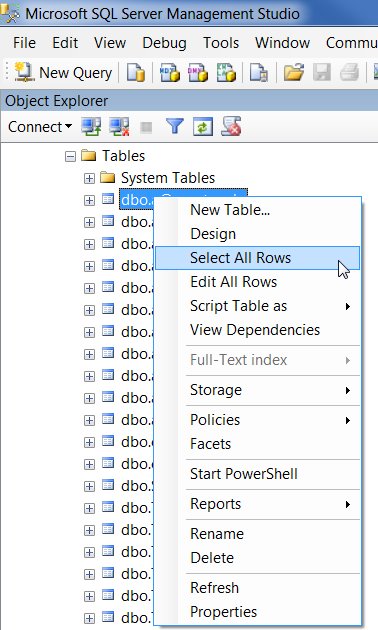Click the New Query toolbar button
378x630 pixels.
pos(63,73)
